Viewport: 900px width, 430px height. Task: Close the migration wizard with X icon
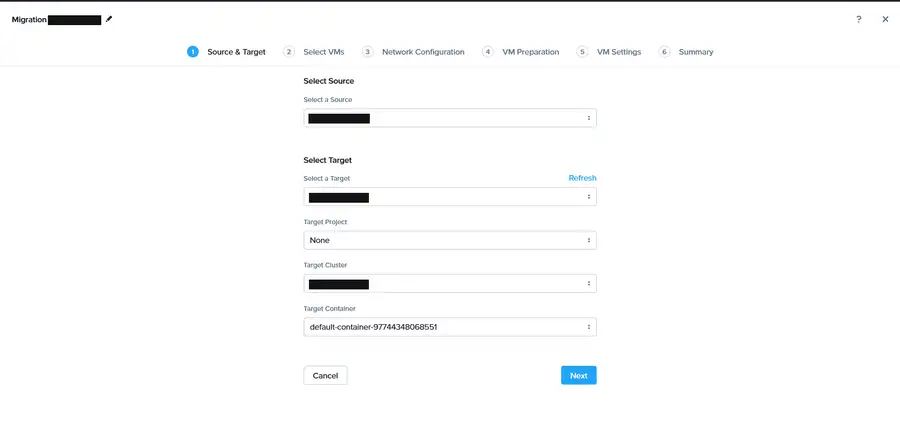tap(885, 20)
